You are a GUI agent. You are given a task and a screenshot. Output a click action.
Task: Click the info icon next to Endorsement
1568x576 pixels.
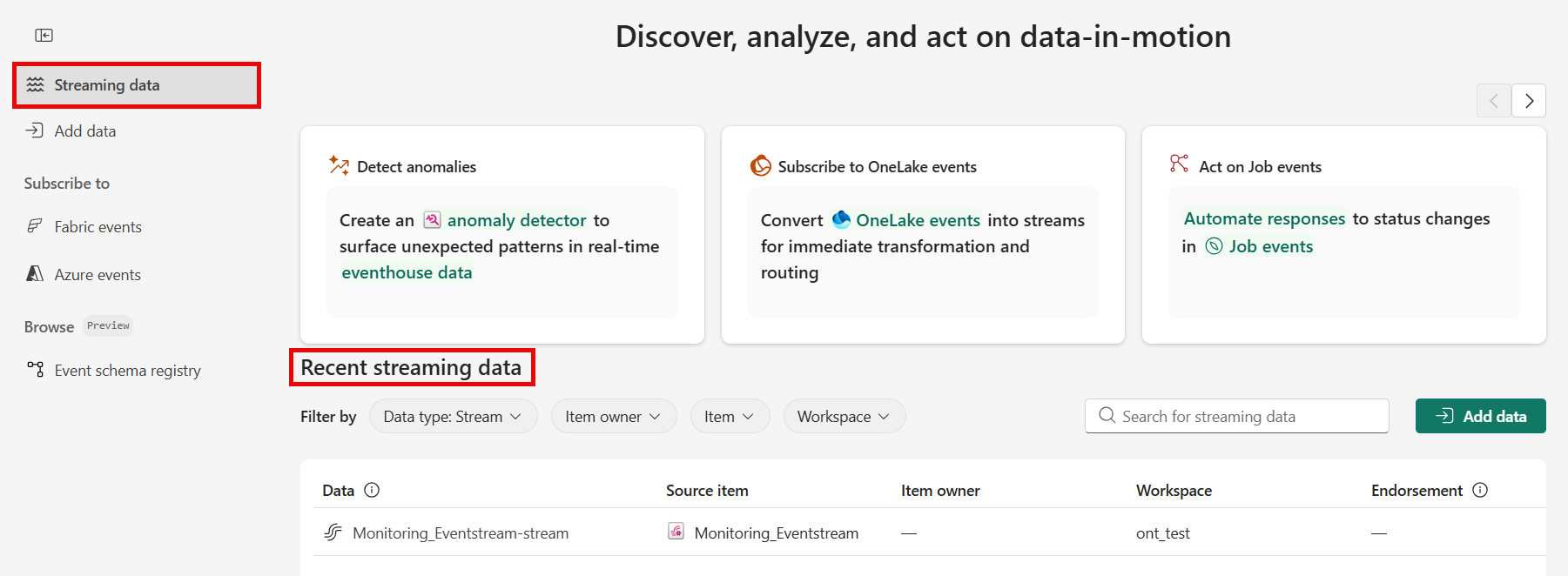(1479, 490)
